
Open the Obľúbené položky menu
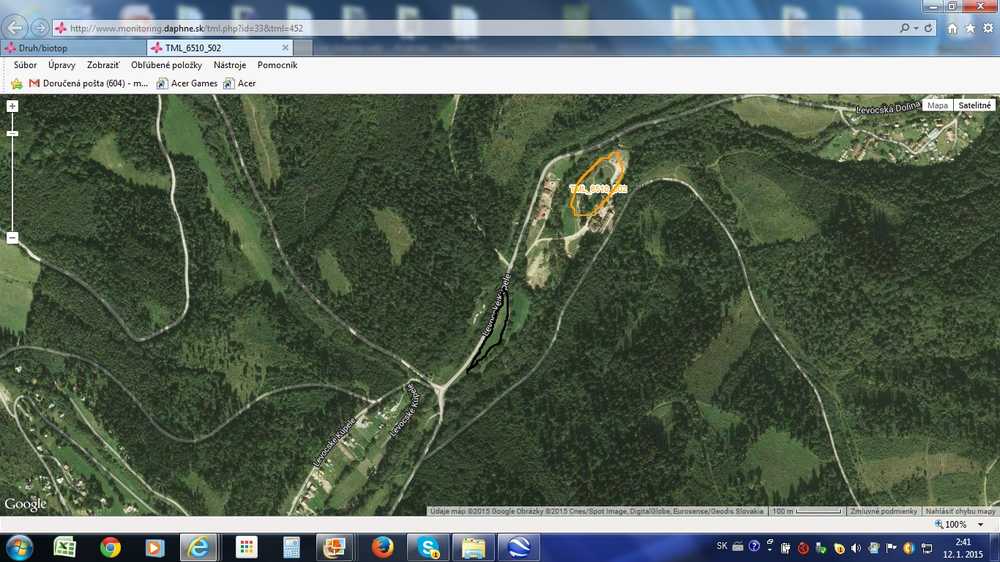point(166,65)
